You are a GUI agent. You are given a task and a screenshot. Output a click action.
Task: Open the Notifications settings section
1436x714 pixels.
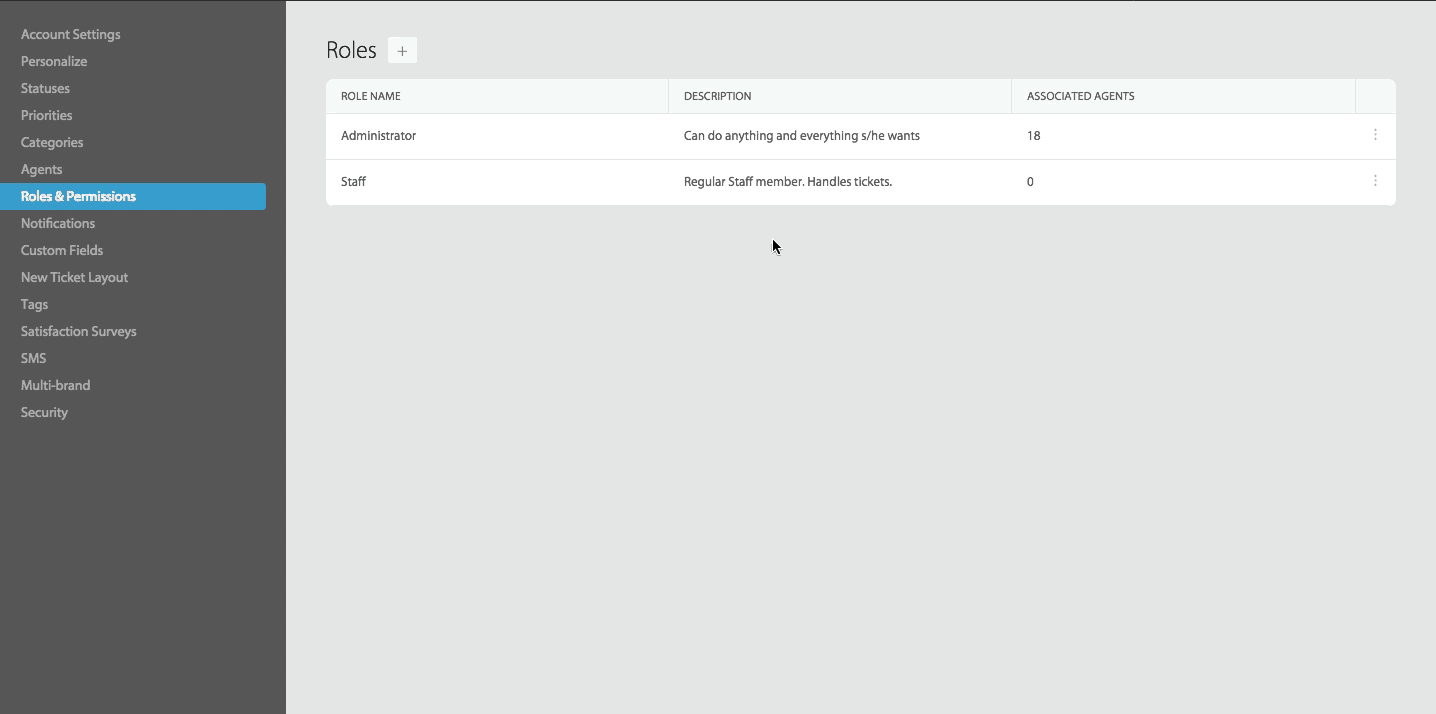tap(58, 223)
